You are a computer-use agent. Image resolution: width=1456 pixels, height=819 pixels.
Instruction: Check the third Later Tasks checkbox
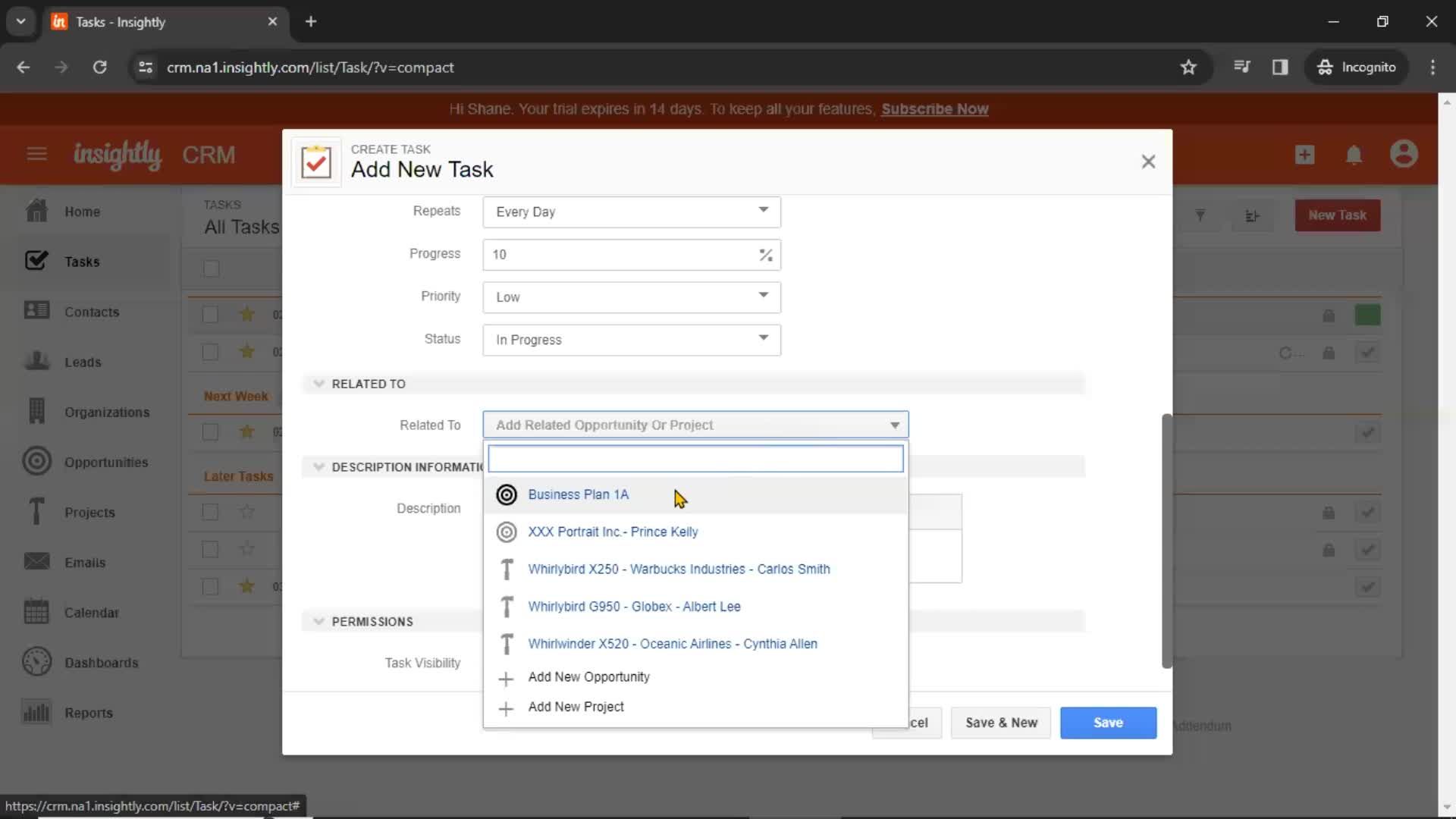(x=210, y=586)
